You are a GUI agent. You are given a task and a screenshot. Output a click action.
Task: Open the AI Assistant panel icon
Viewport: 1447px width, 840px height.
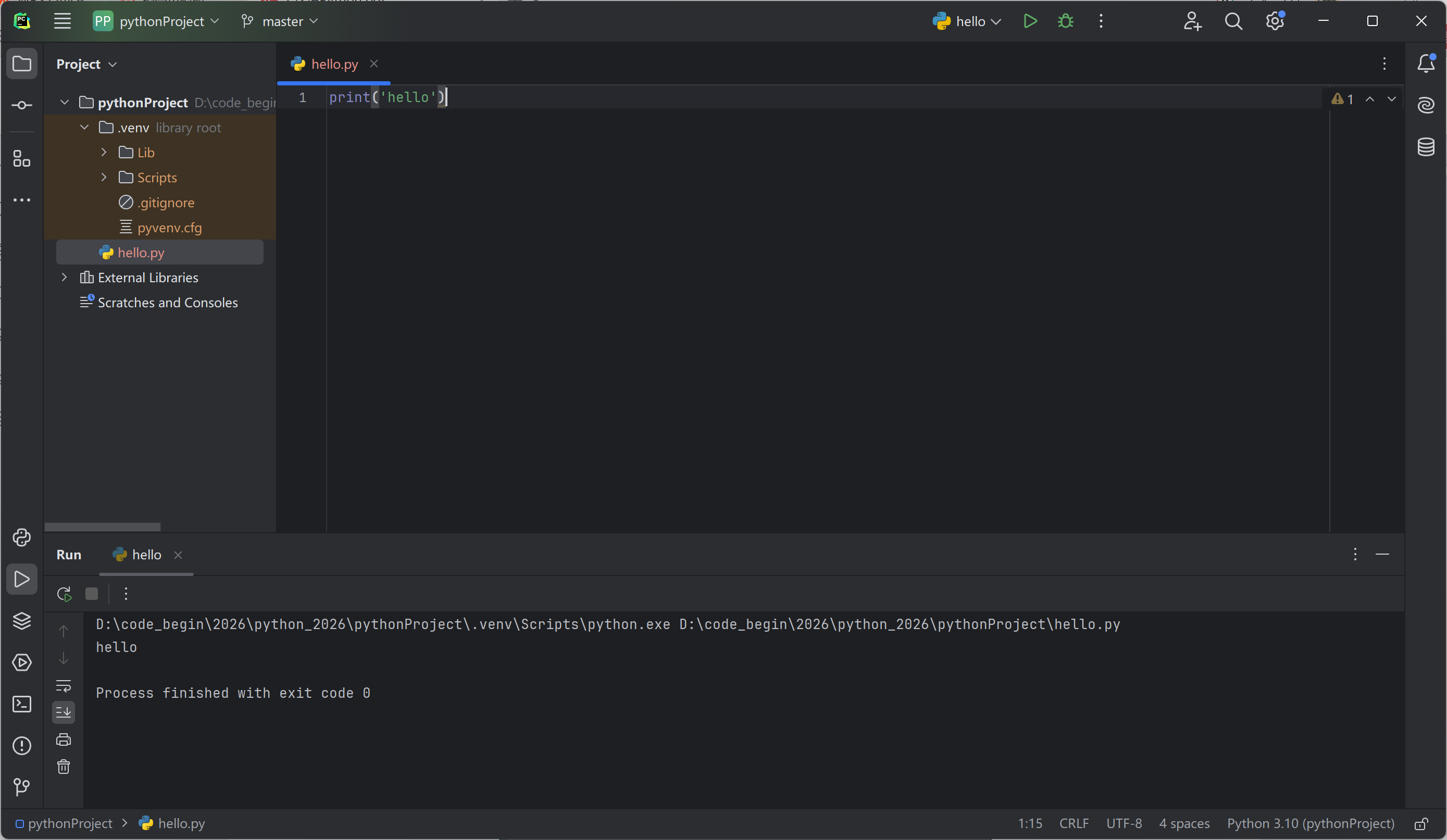pos(1426,105)
